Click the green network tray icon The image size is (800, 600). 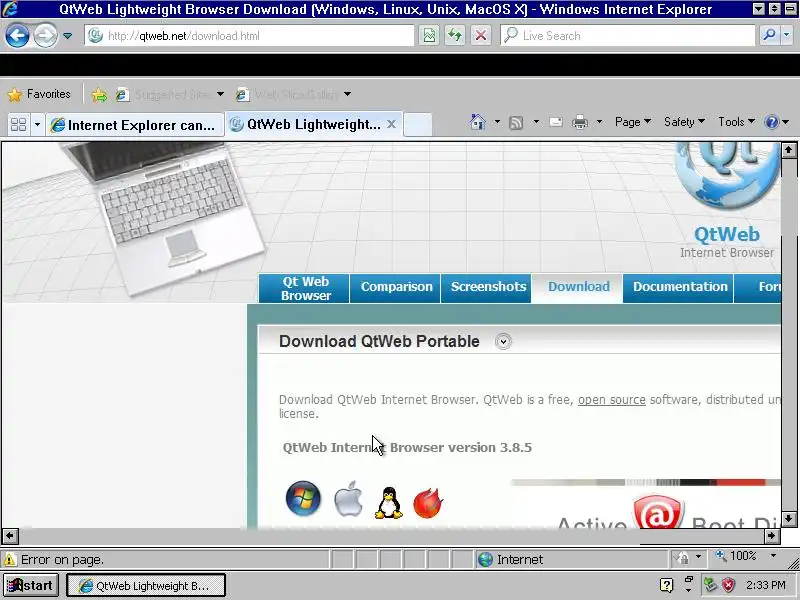click(x=710, y=585)
